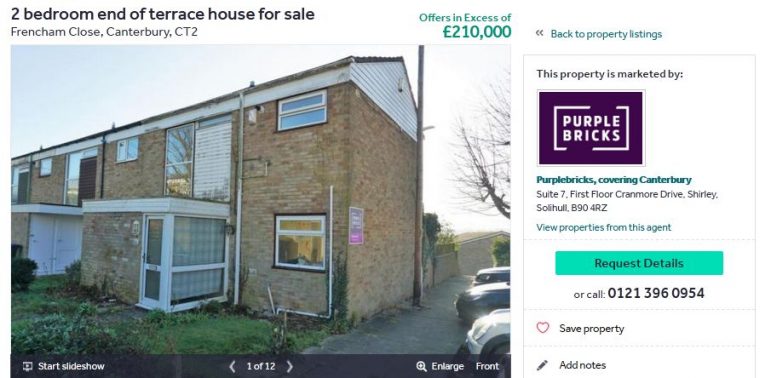Select the Save property text
This screenshot has width=771, height=378.
click(x=592, y=328)
